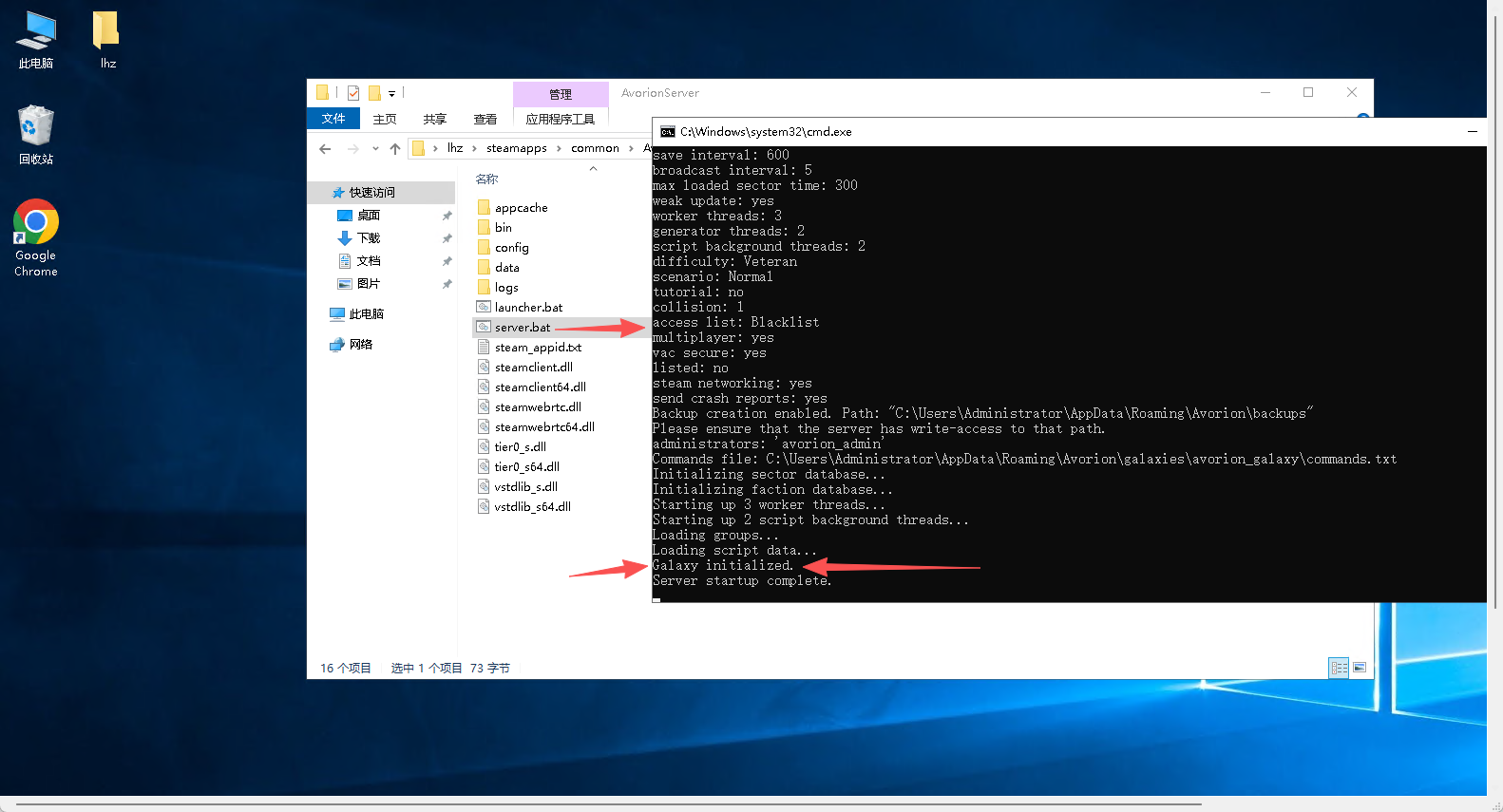Open the quick access toolbar dropdown
1503x812 pixels.
tap(391, 94)
